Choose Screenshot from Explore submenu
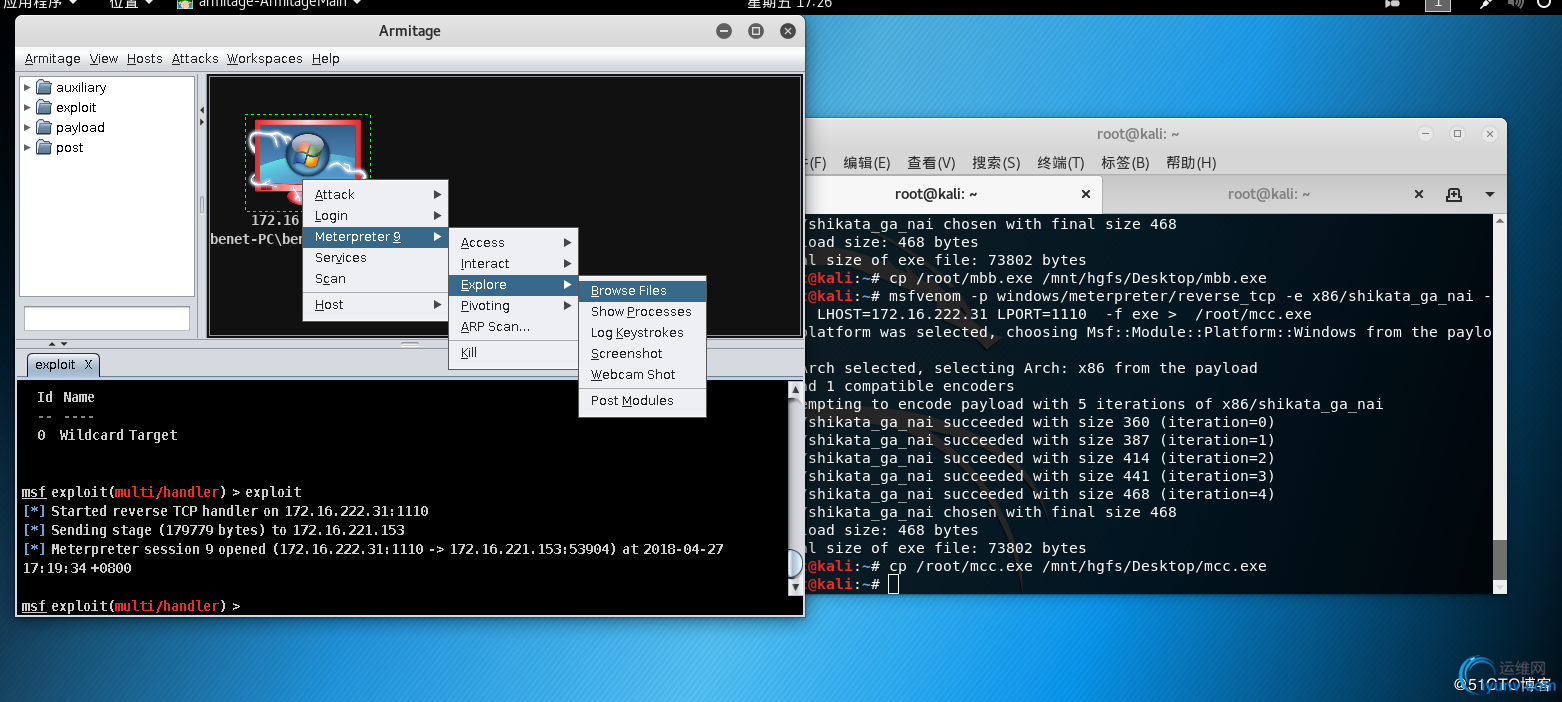1562x702 pixels. [642, 353]
